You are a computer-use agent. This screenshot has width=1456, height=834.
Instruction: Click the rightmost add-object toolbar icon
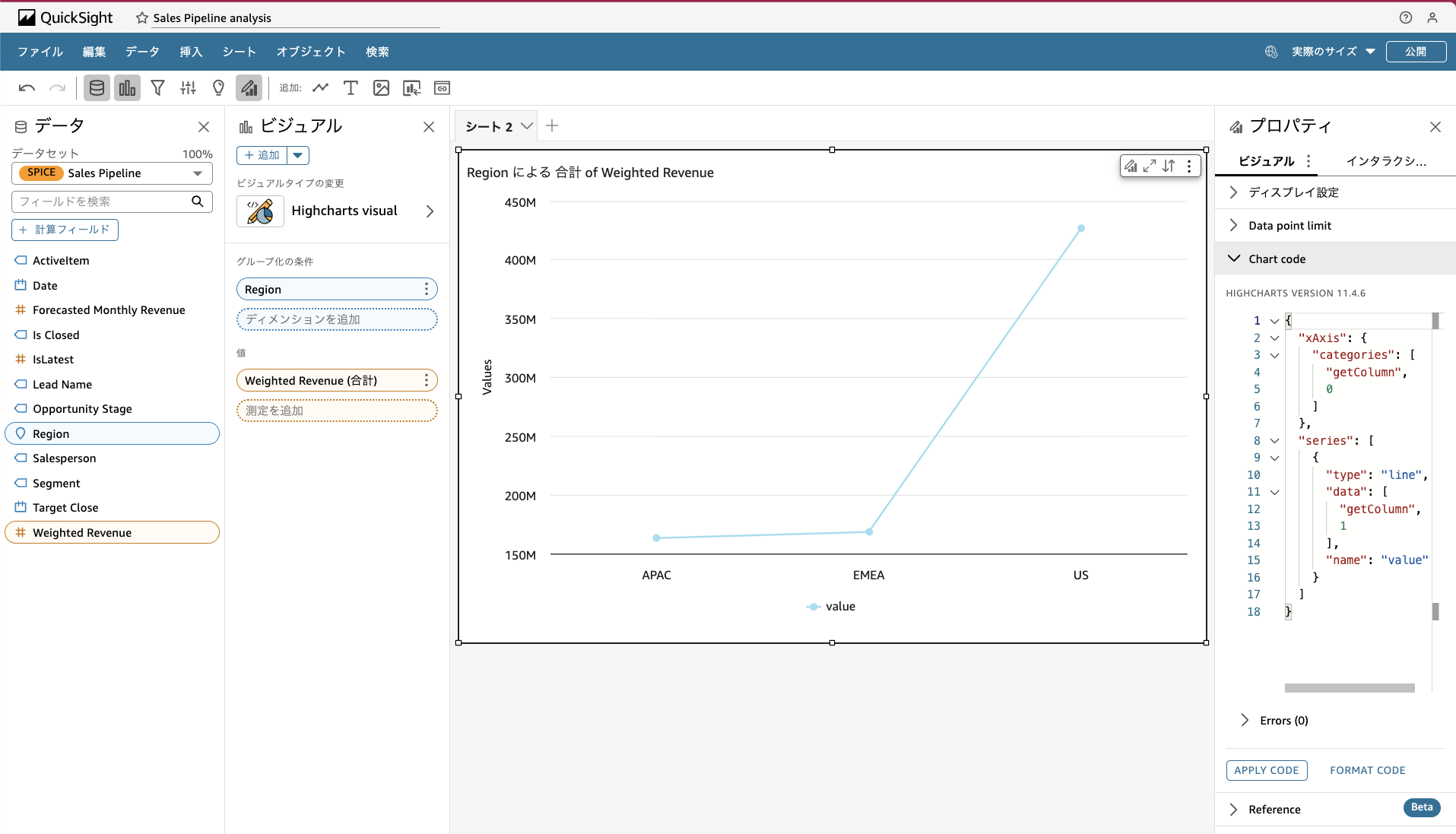(x=442, y=88)
